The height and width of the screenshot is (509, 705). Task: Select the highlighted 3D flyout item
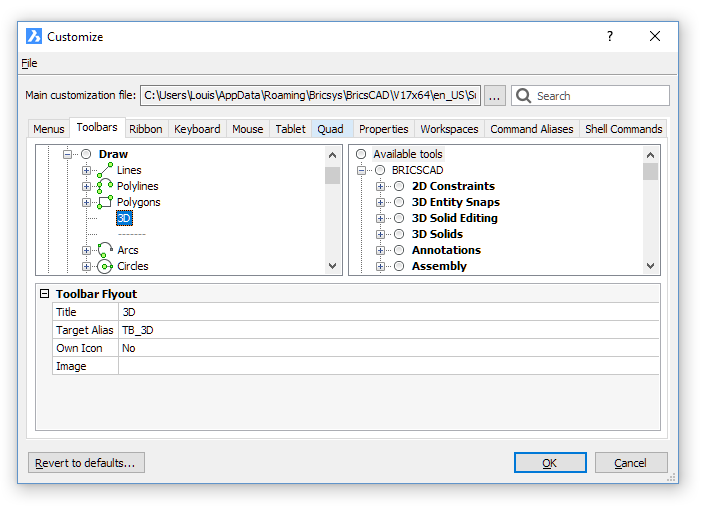click(x=124, y=218)
